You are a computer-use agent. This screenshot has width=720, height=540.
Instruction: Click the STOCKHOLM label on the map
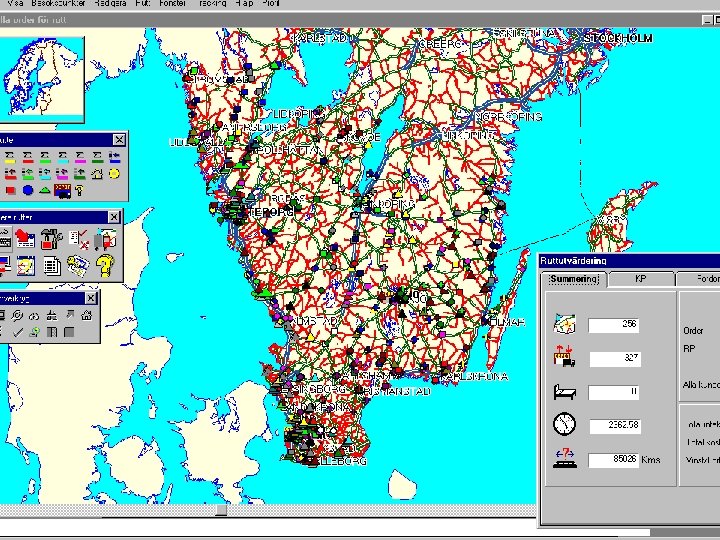click(x=619, y=38)
